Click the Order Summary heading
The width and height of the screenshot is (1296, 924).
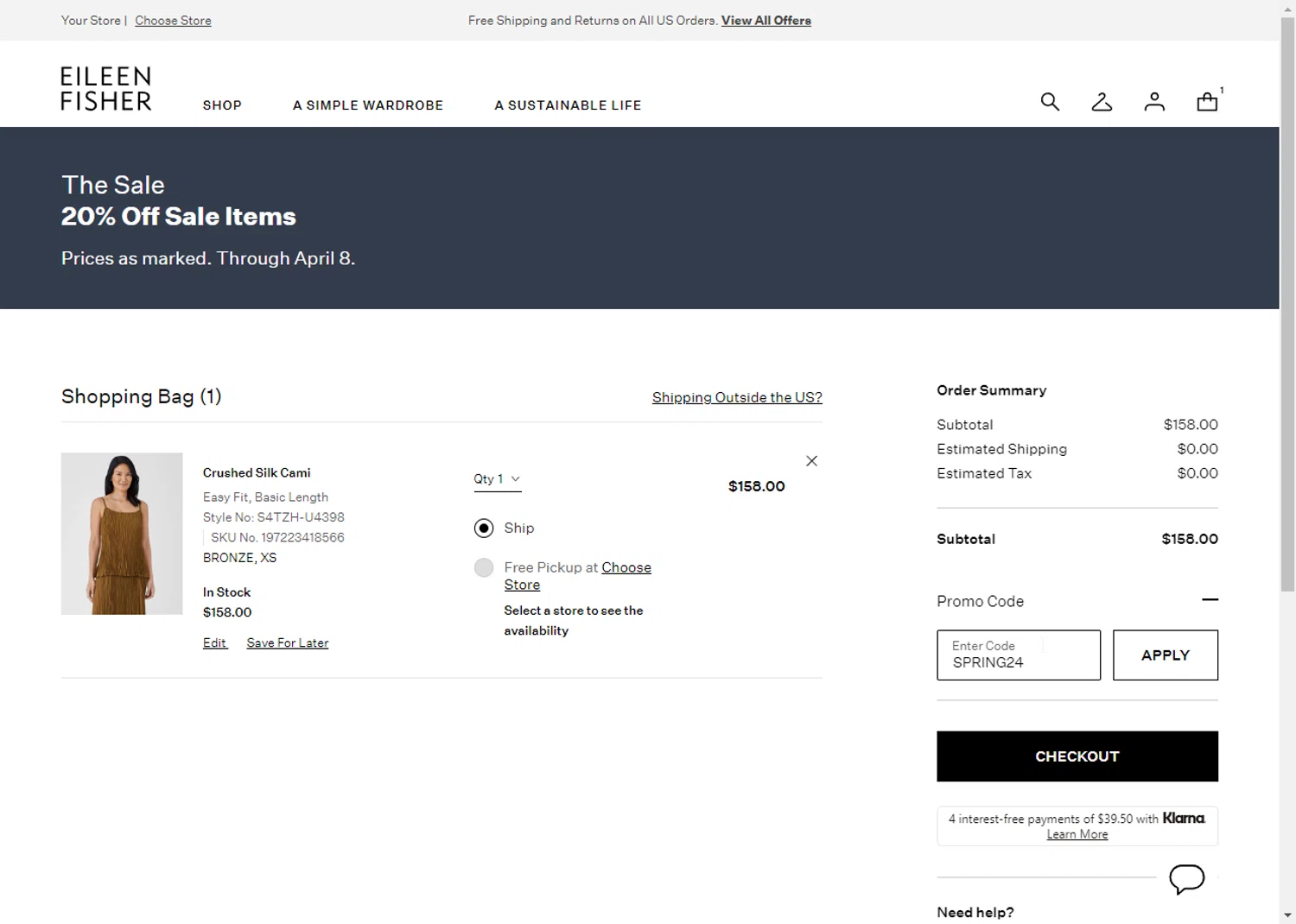[x=992, y=390]
